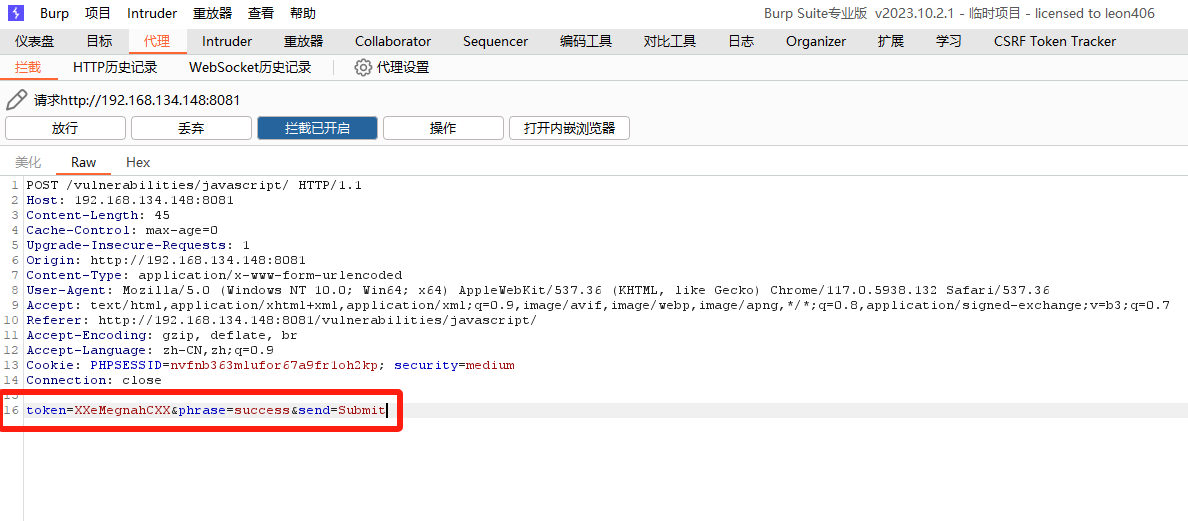Viewport: 1188px width, 521px height.
Task: Click the pencil edit icon beside request URL
Action: [17, 100]
